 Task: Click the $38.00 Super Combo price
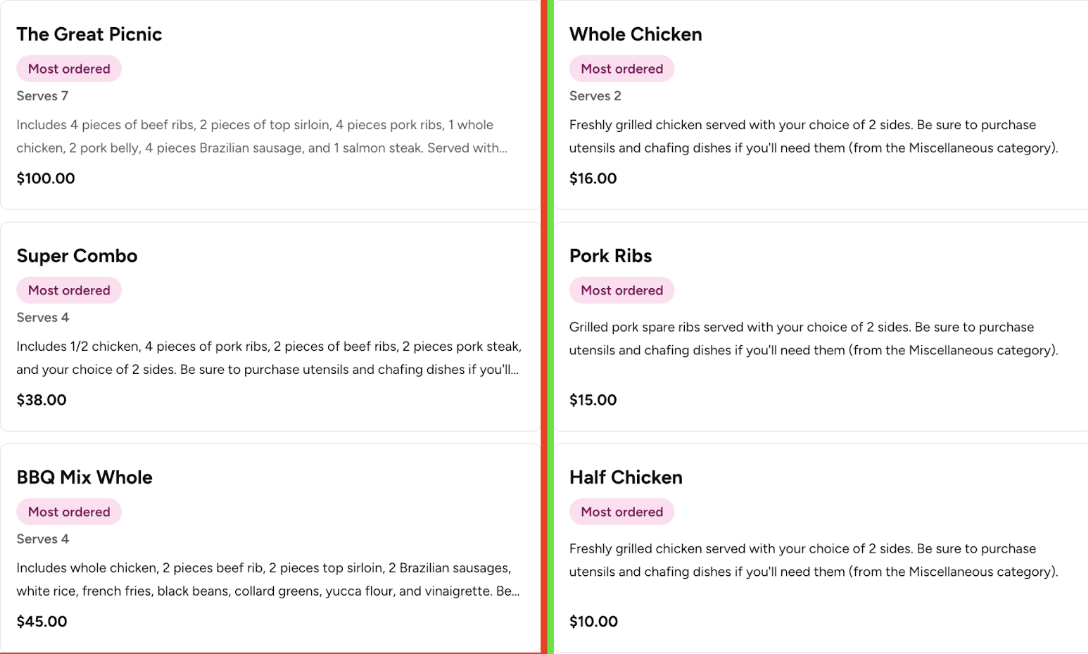pyautogui.click(x=42, y=400)
